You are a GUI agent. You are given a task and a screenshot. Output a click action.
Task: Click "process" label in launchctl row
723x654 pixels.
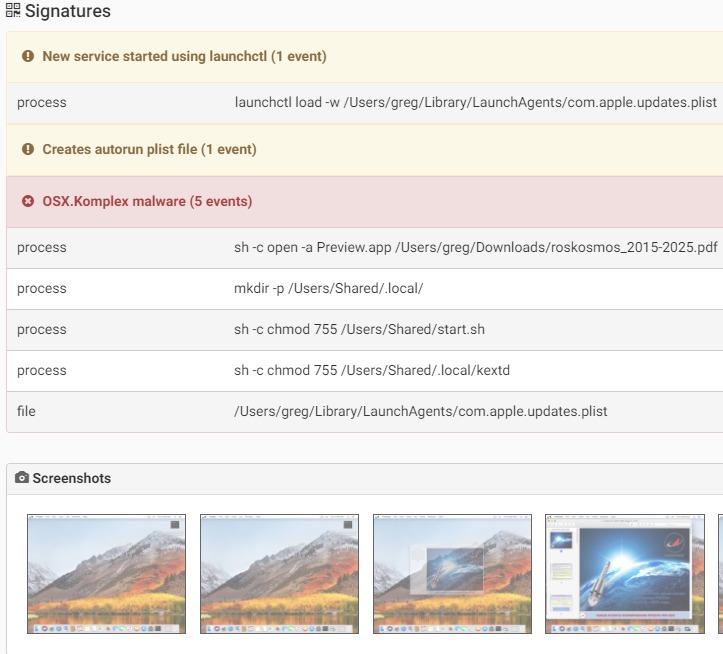click(x=41, y=102)
